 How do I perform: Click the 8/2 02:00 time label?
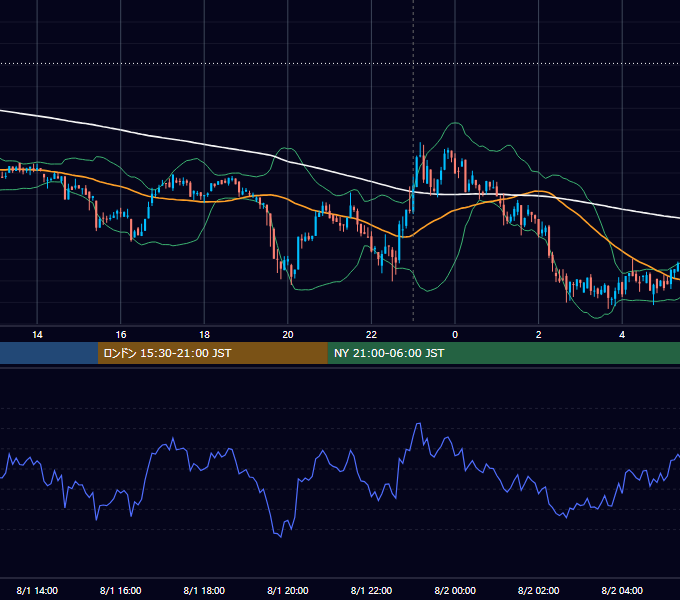click(x=539, y=590)
